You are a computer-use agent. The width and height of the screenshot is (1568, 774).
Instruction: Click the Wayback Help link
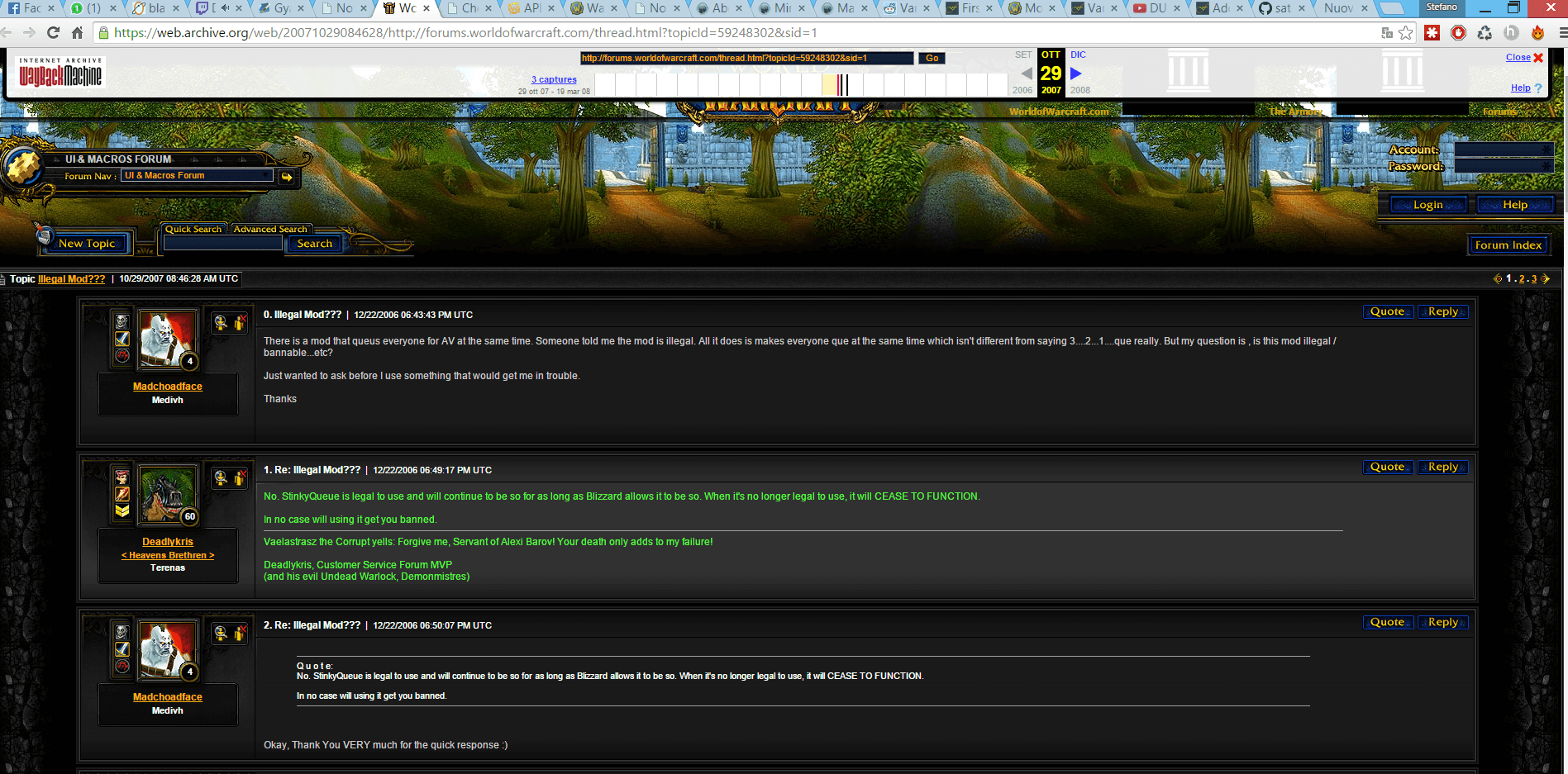(x=1520, y=88)
